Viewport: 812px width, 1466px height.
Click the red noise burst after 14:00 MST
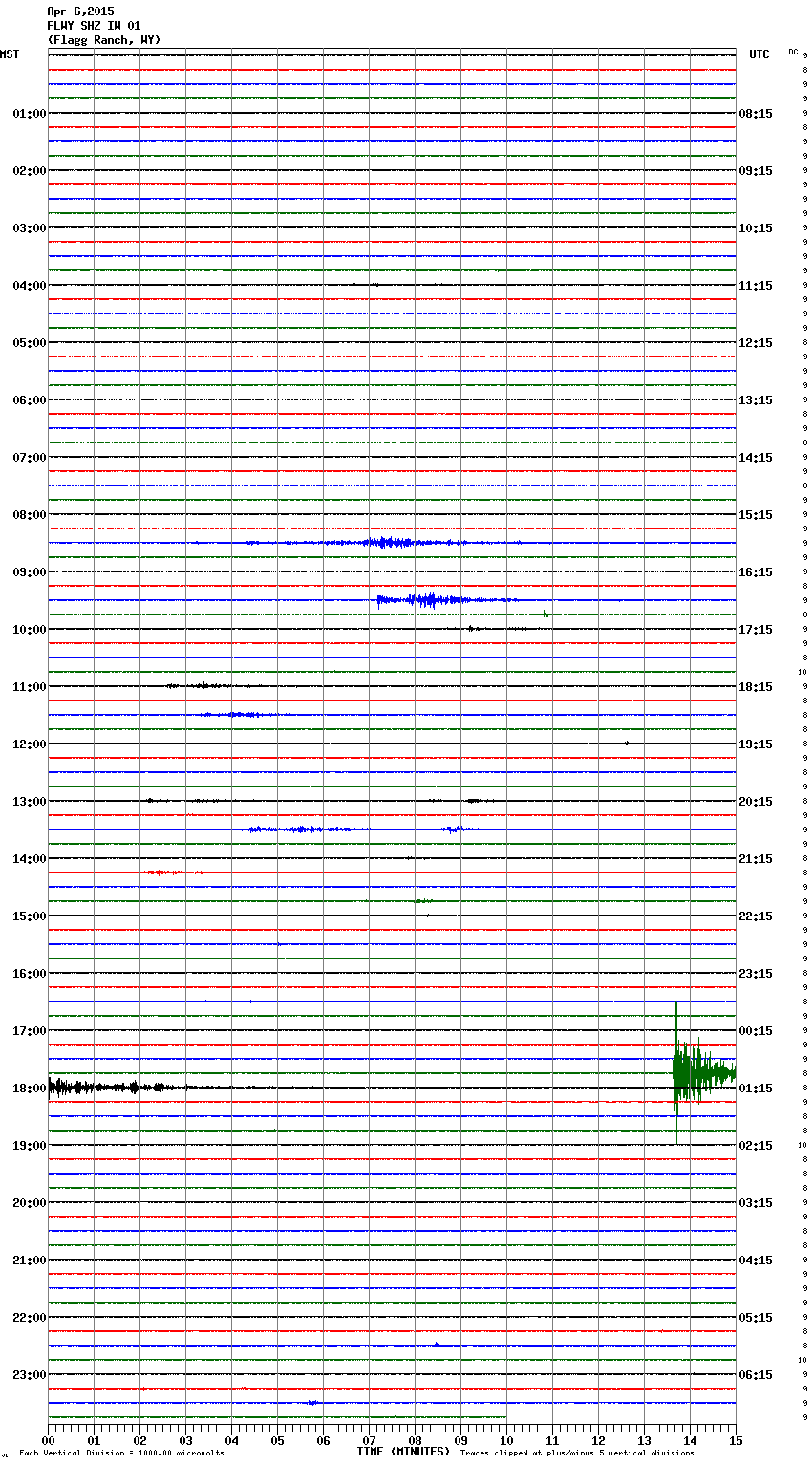tap(172, 873)
